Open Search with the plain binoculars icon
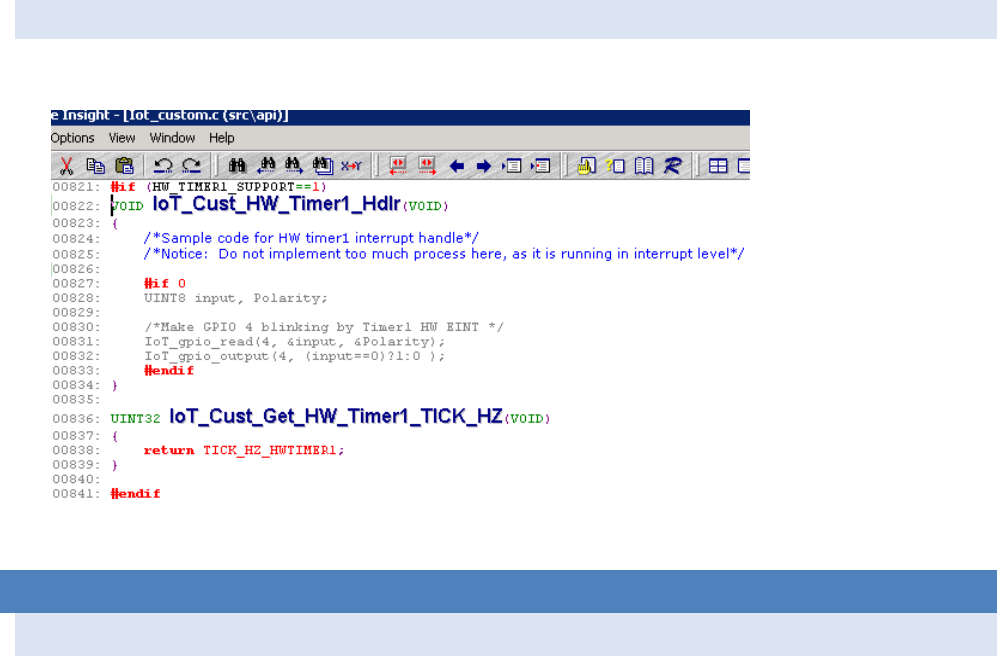This screenshot has height=656, width=997. coord(237,166)
